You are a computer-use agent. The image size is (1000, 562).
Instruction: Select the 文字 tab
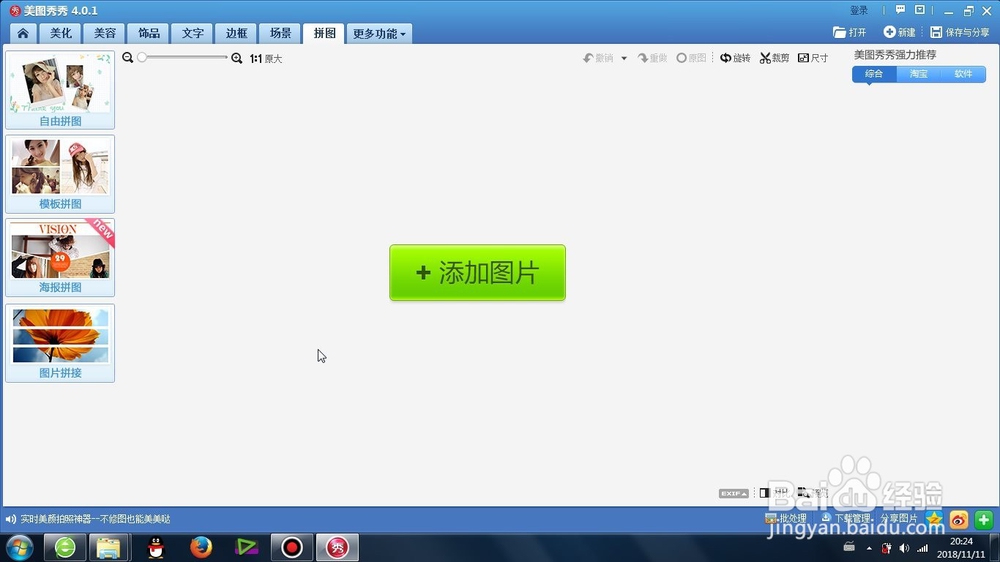192,33
